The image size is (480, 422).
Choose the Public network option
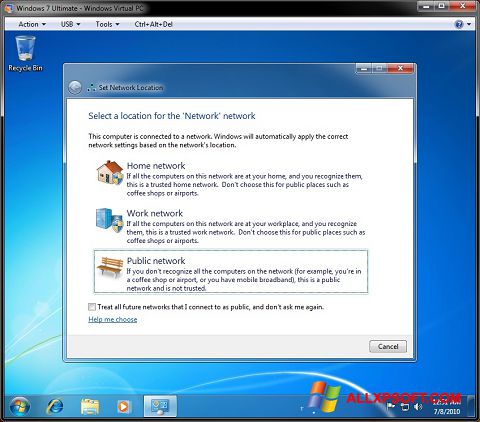(231, 272)
